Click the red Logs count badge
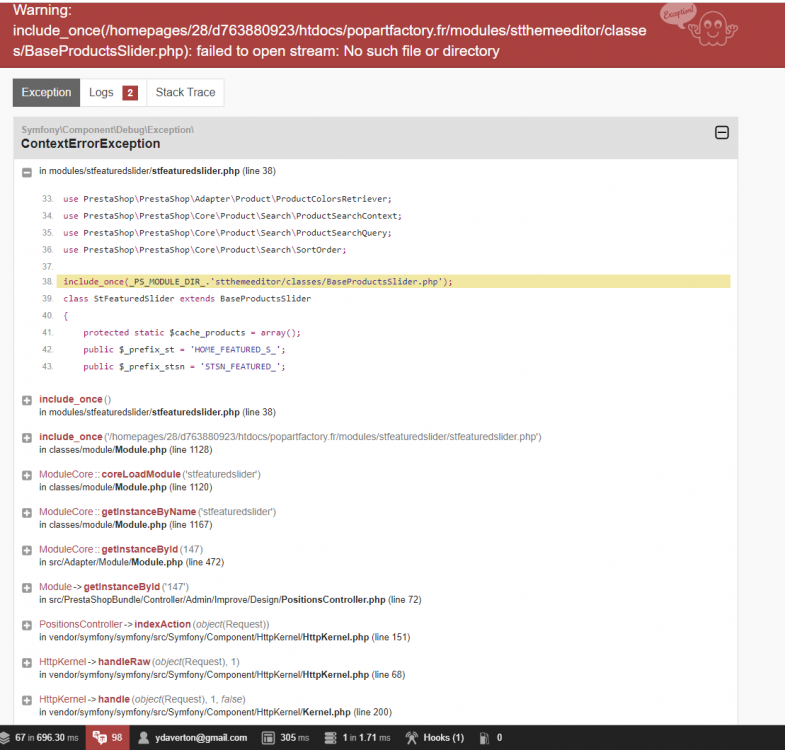Screen dimensions: 785x750 130,93
